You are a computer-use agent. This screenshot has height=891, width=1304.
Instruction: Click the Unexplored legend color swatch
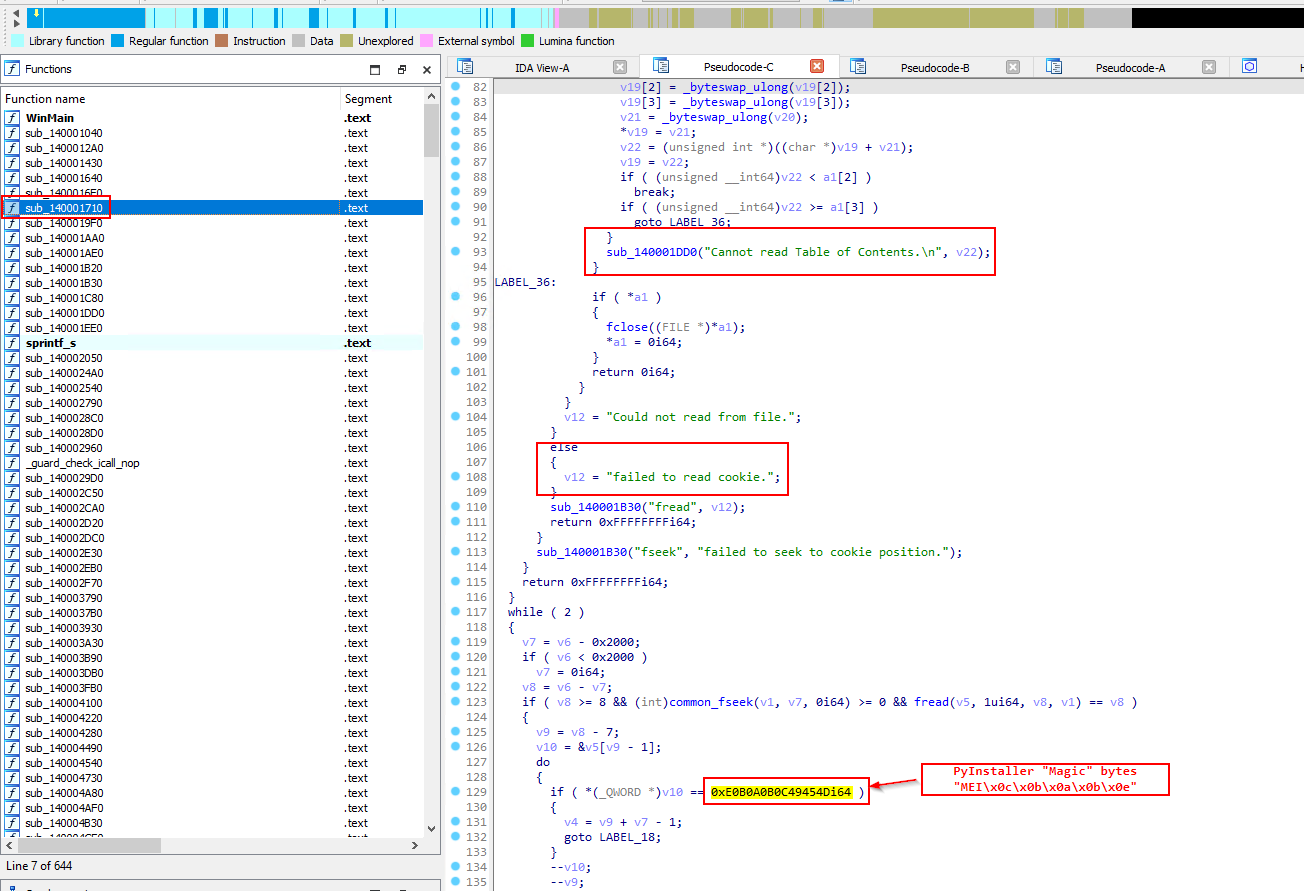tap(347, 41)
